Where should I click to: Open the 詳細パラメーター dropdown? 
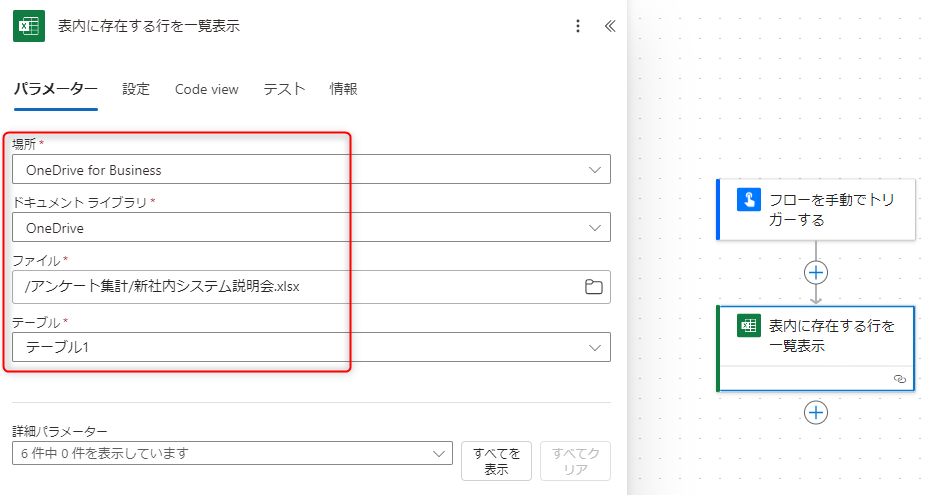232,454
